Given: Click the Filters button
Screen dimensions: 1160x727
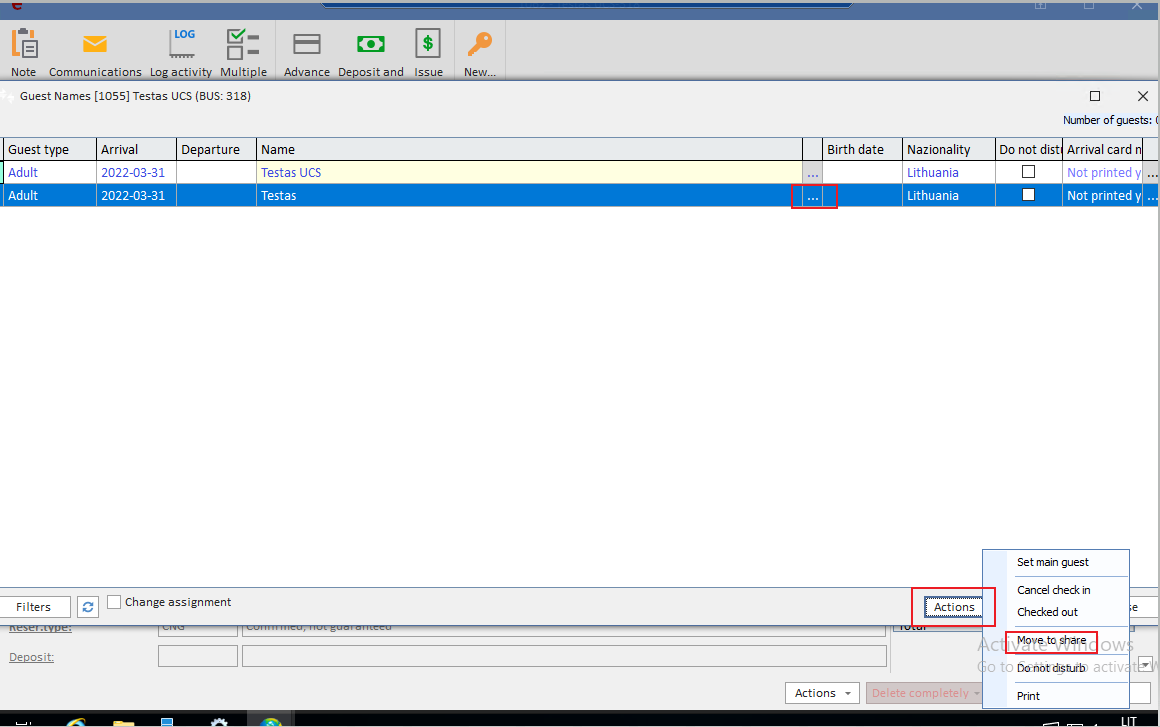Looking at the screenshot, I should (x=34, y=607).
